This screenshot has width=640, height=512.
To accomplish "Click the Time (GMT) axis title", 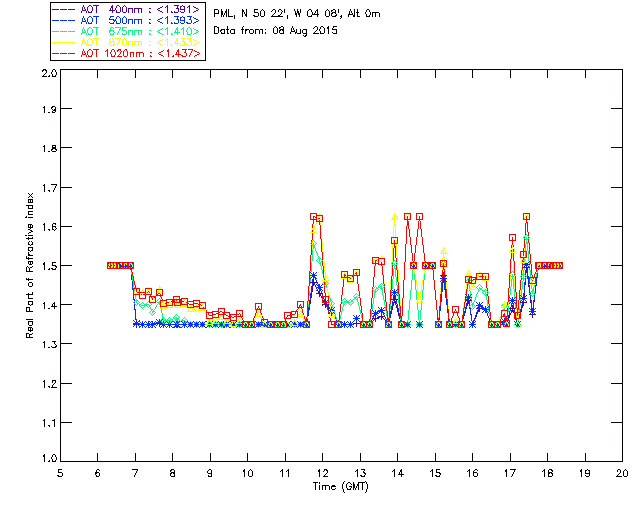I will [340, 487].
